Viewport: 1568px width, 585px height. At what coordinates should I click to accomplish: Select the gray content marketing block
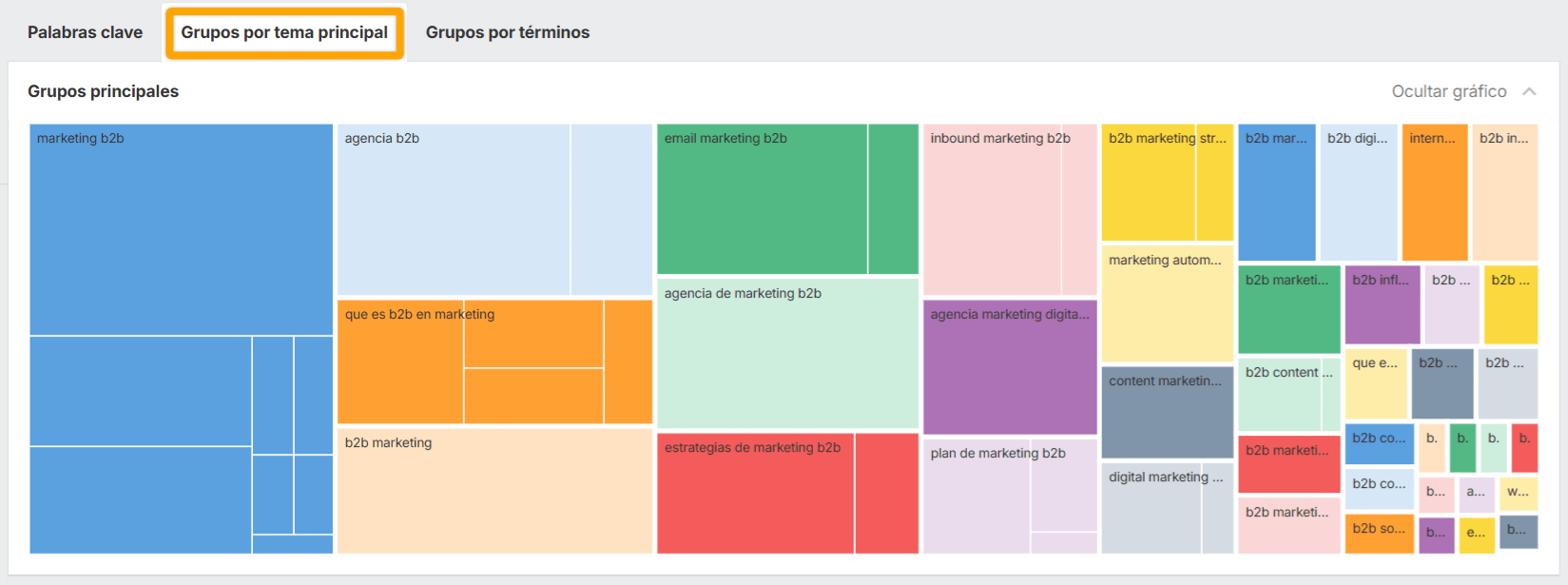click(x=1167, y=412)
